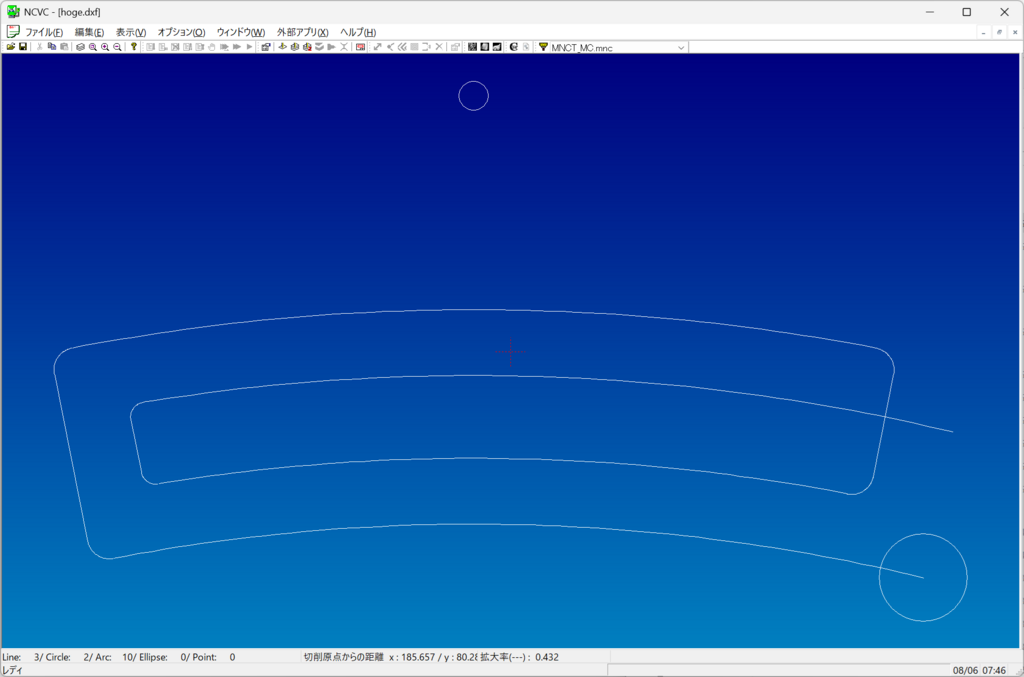Click the yellow funnel icon beside machine file
The width and height of the screenshot is (1024, 677).
click(x=543, y=47)
